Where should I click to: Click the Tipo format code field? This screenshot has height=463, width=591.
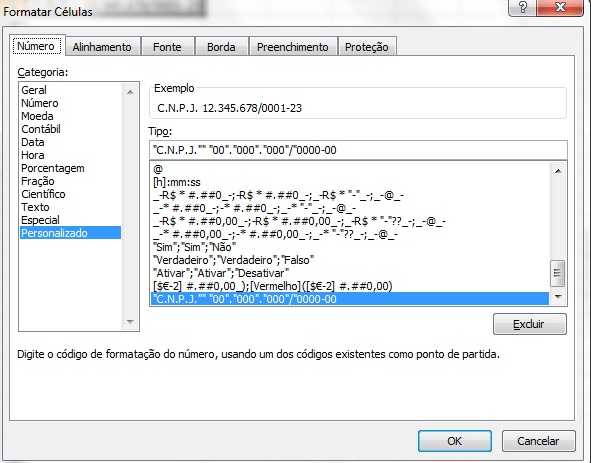pyautogui.click(x=358, y=150)
